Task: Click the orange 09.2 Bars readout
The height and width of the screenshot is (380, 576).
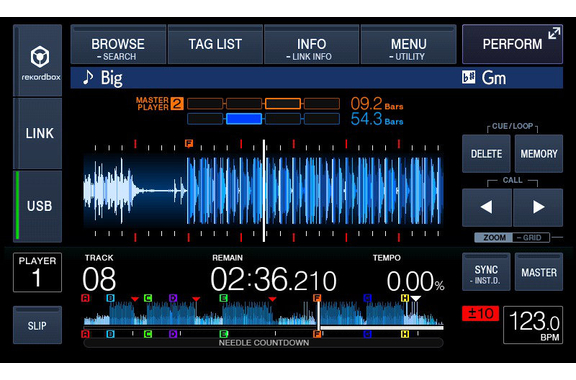Action: pyautogui.click(x=377, y=104)
